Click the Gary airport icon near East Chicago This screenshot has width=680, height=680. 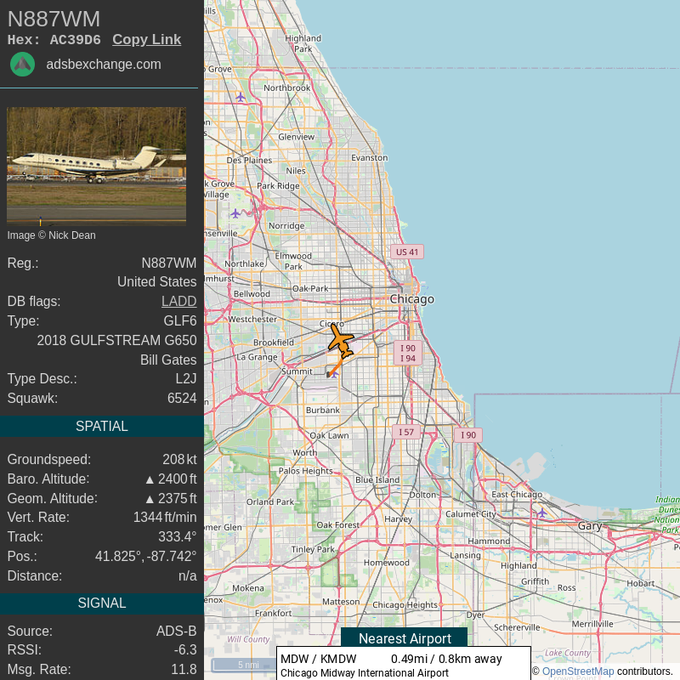542,513
